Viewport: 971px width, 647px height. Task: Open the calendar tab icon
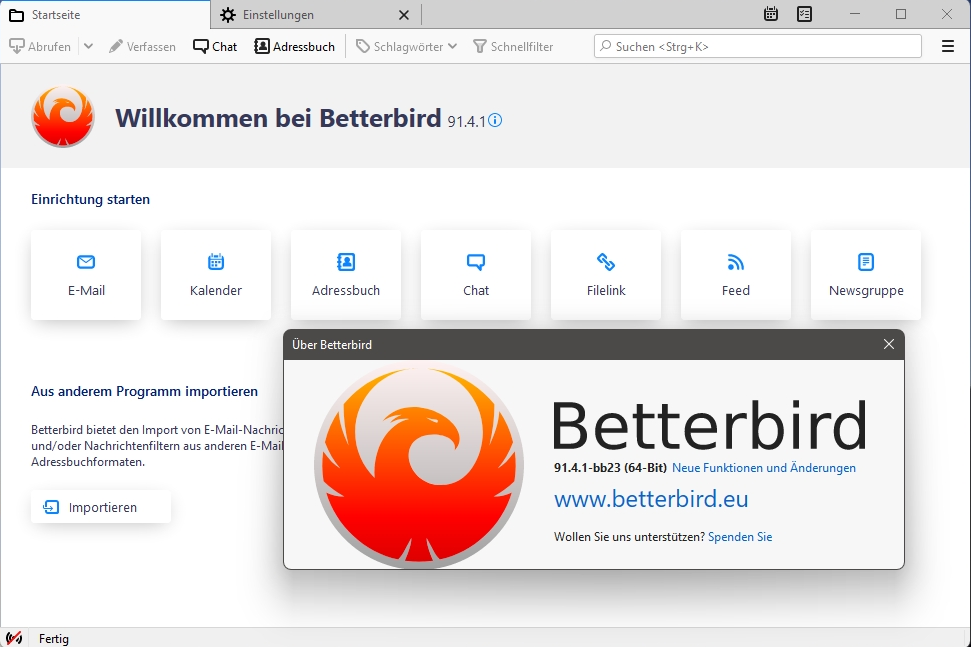771,14
